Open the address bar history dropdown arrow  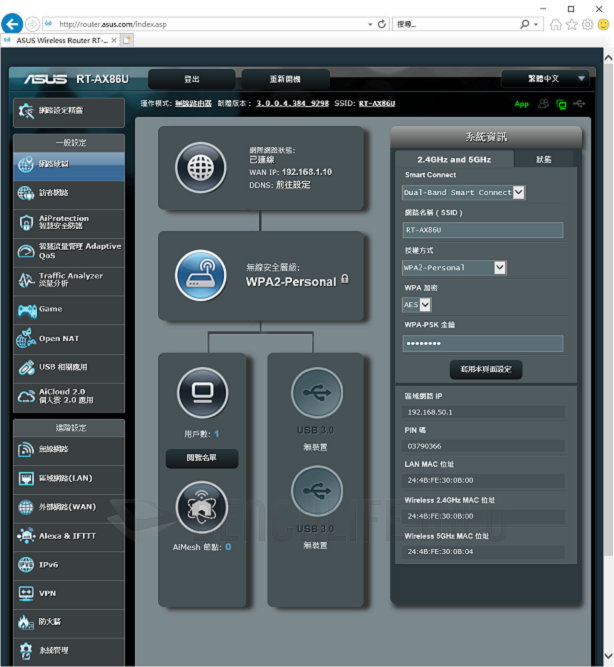coord(370,25)
